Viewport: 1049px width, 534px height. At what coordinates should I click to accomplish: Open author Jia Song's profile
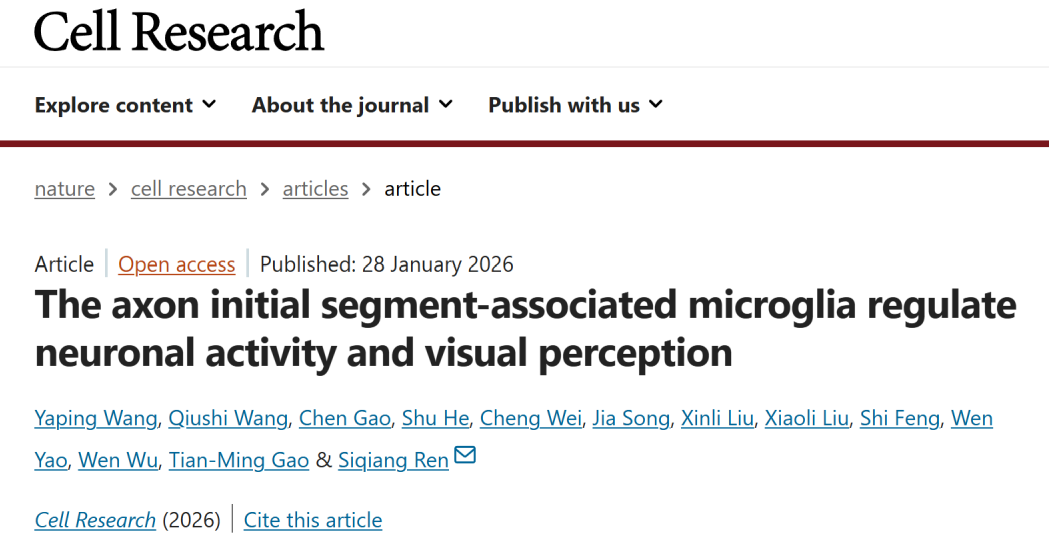coord(631,418)
